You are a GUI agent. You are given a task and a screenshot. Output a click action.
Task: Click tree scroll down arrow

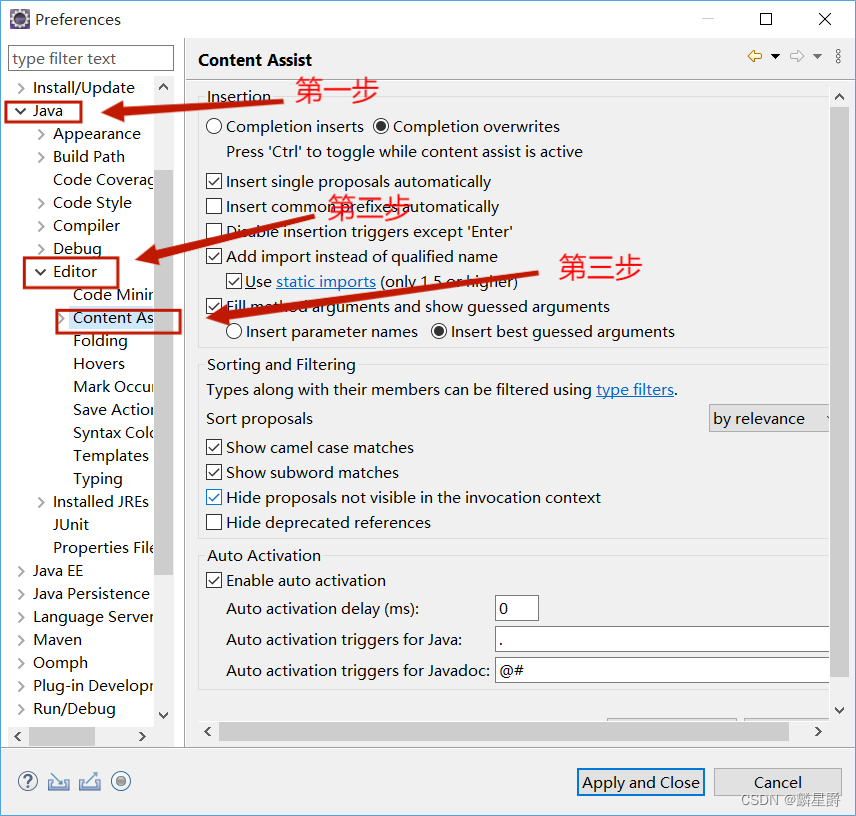point(163,714)
